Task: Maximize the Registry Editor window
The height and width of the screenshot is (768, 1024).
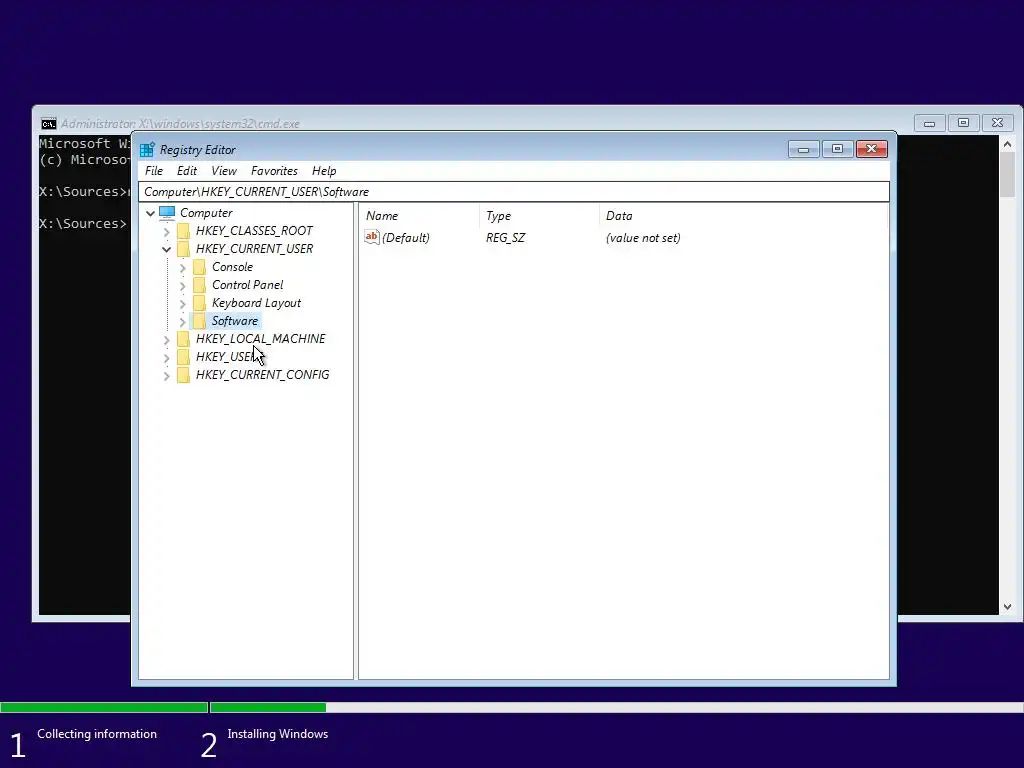Action: [837, 150]
